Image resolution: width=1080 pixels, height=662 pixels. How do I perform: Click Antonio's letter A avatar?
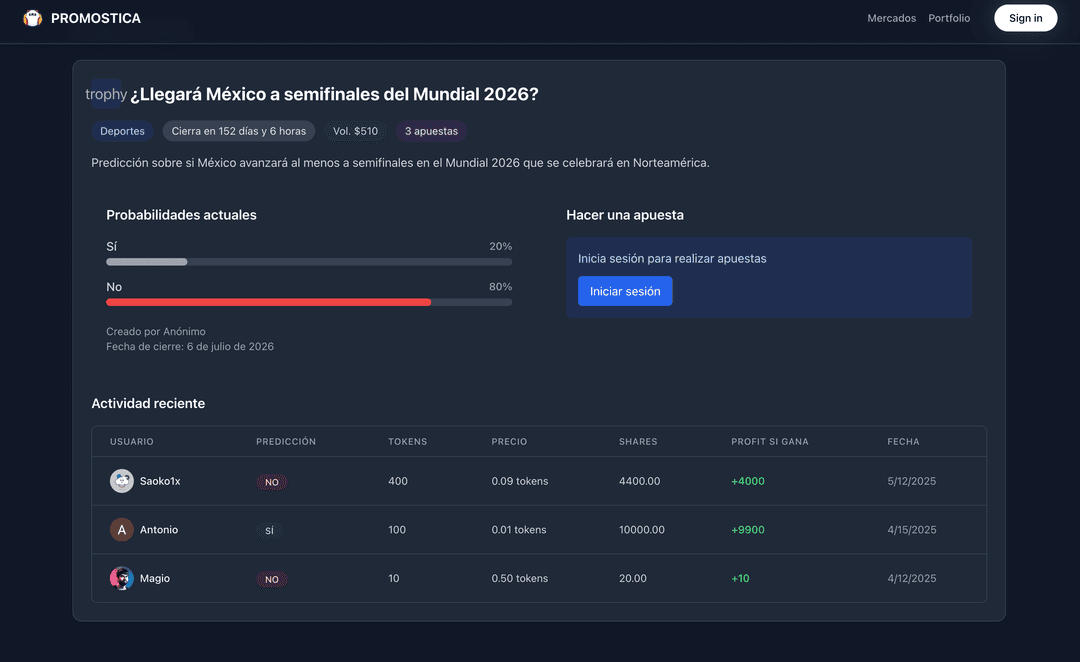[x=122, y=530]
